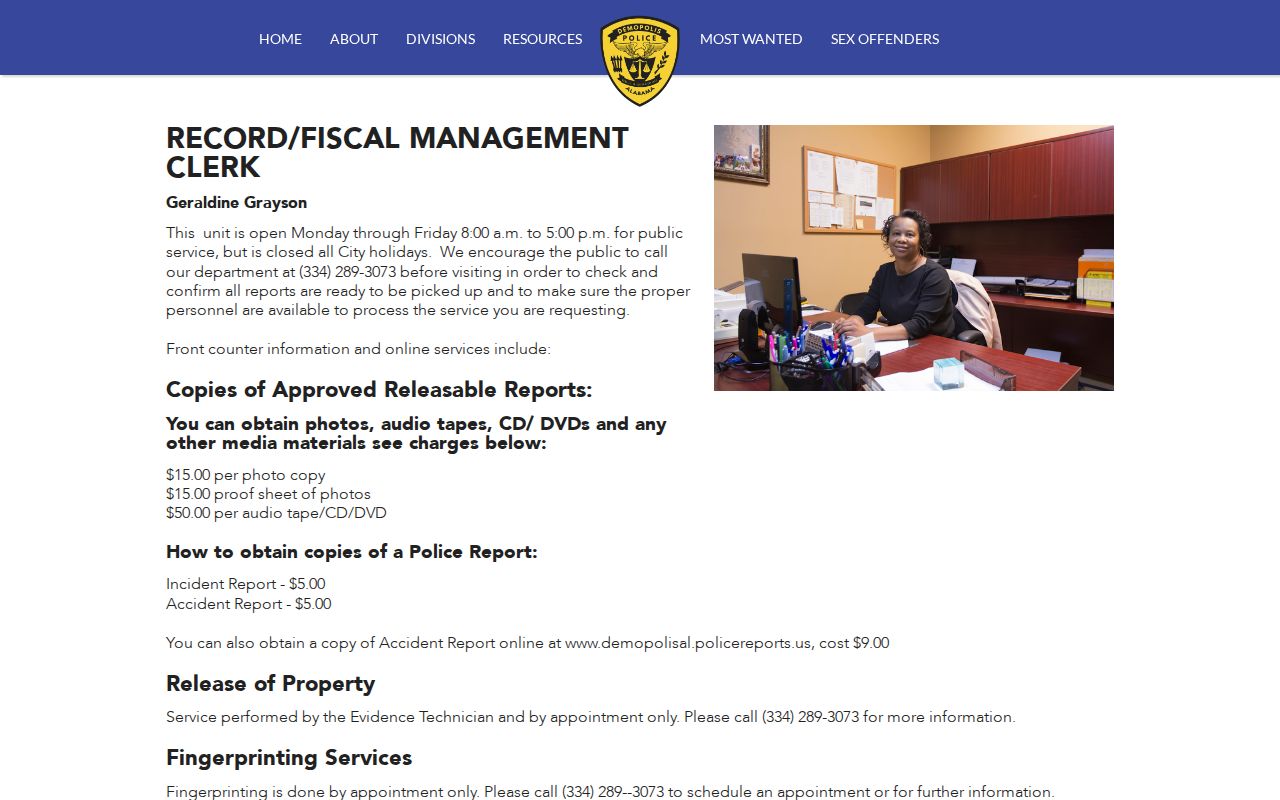Viewport: 1280px width, 800px height.
Task: Open the RESOURCES menu
Action: coord(542,39)
